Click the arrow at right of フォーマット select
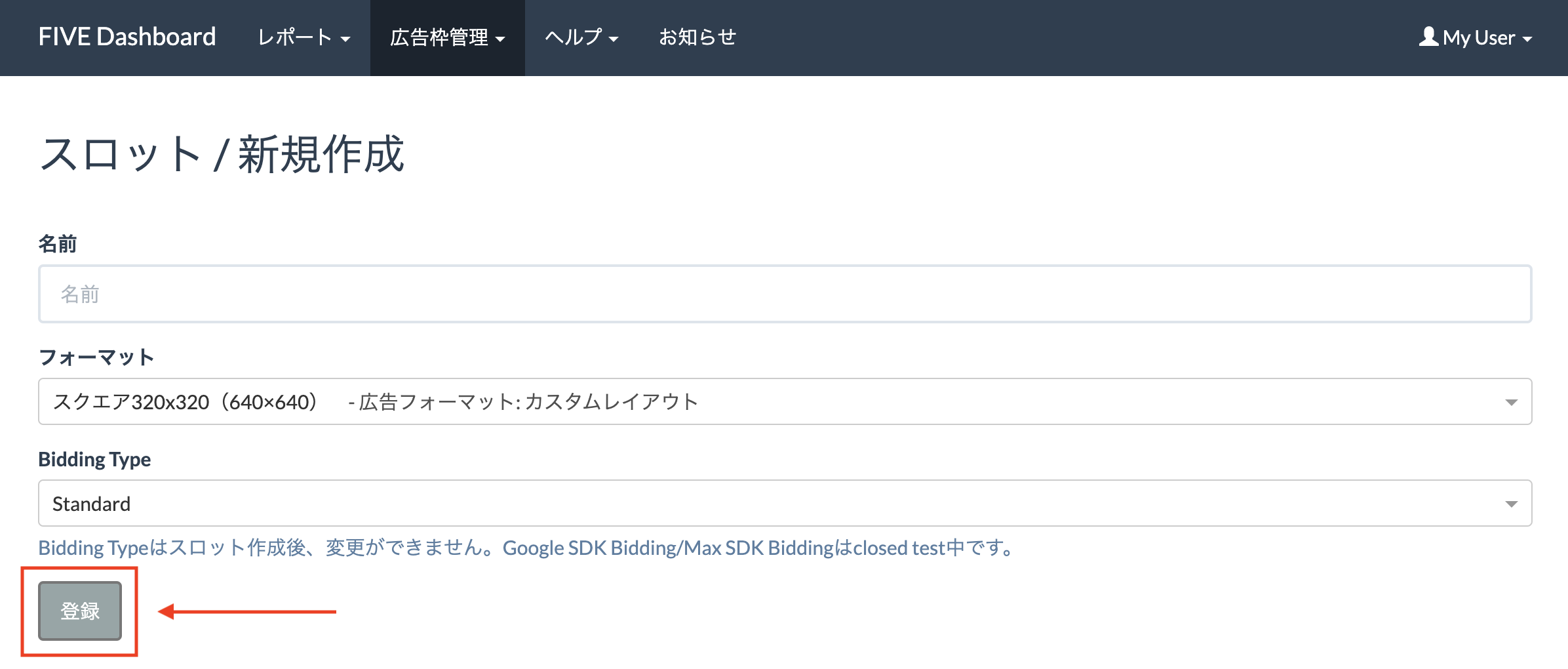The width and height of the screenshot is (1568, 669). click(1511, 402)
